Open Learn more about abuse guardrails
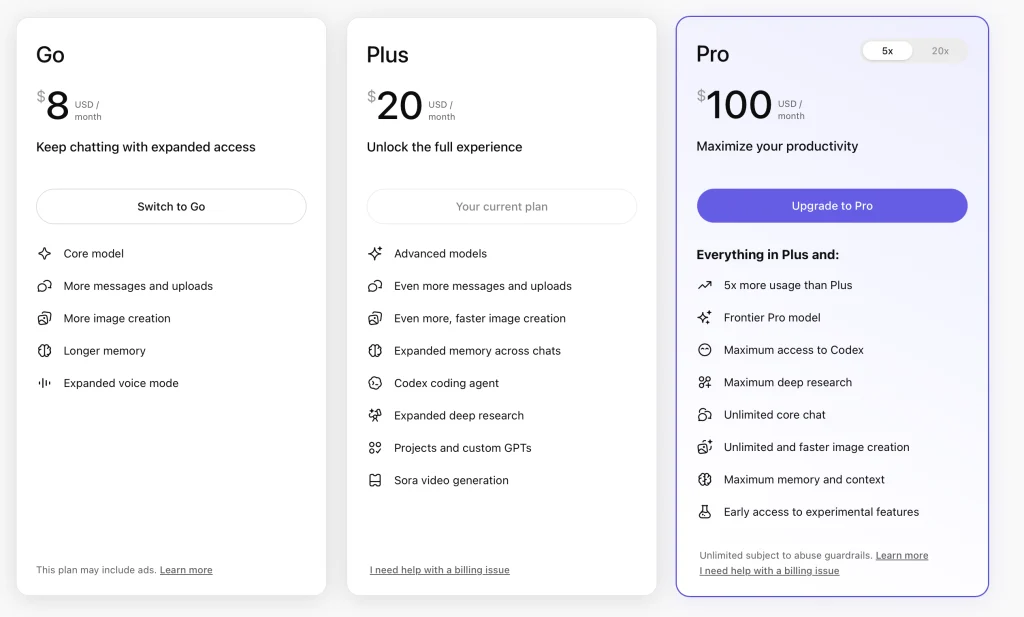1024x617 pixels. tap(902, 556)
